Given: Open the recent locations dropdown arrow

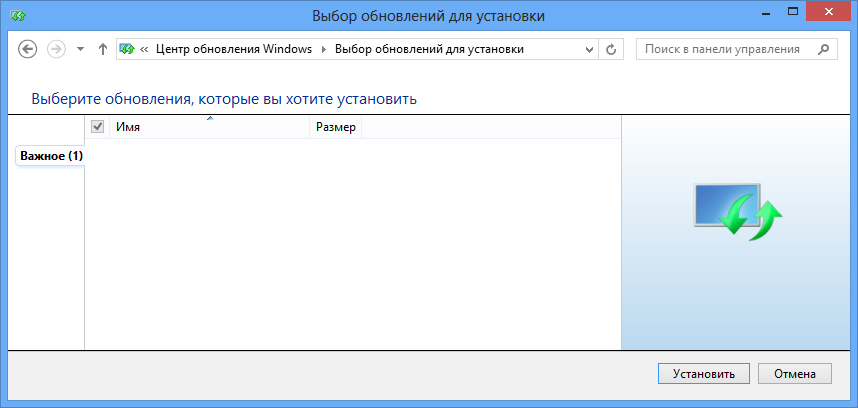Looking at the screenshot, I should pyautogui.click(x=80, y=49).
